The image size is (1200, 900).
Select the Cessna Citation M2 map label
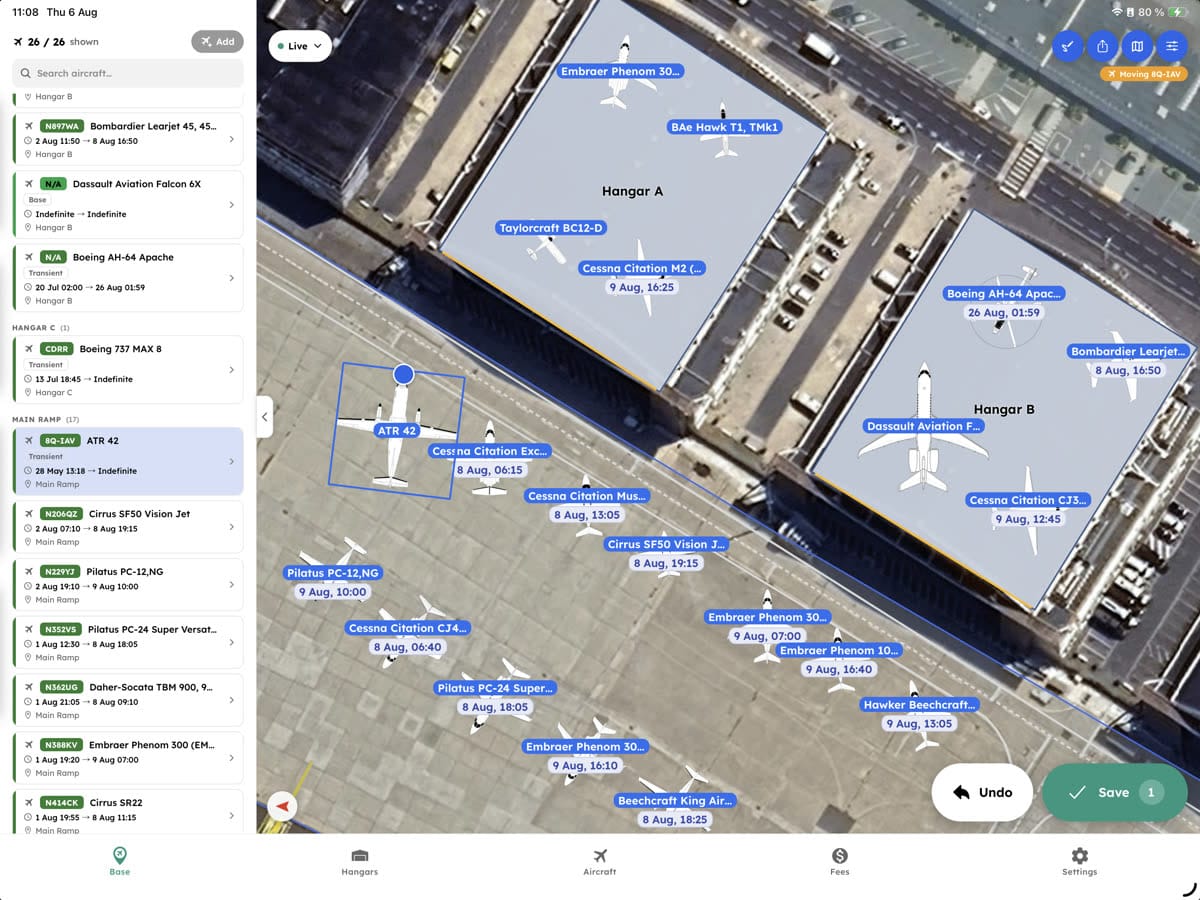point(642,268)
